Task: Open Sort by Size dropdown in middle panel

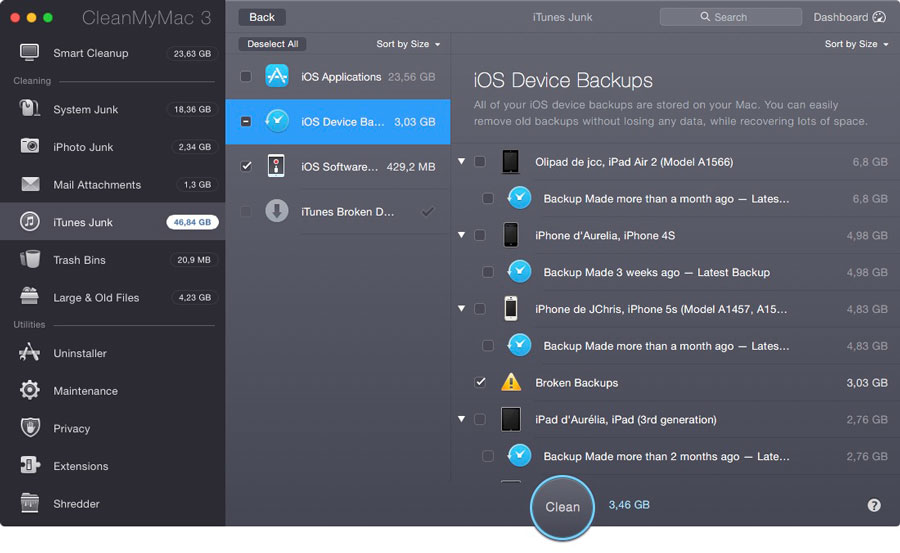Action: (x=408, y=44)
